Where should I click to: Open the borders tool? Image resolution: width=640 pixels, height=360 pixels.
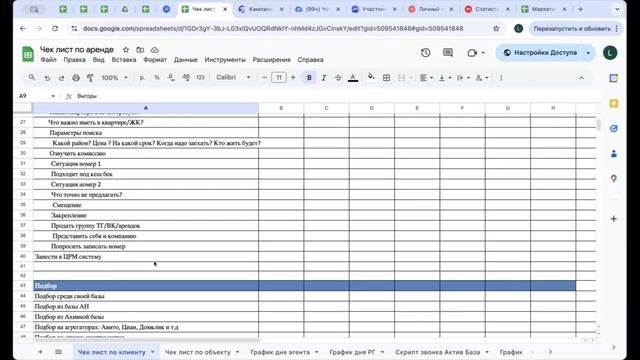386,78
